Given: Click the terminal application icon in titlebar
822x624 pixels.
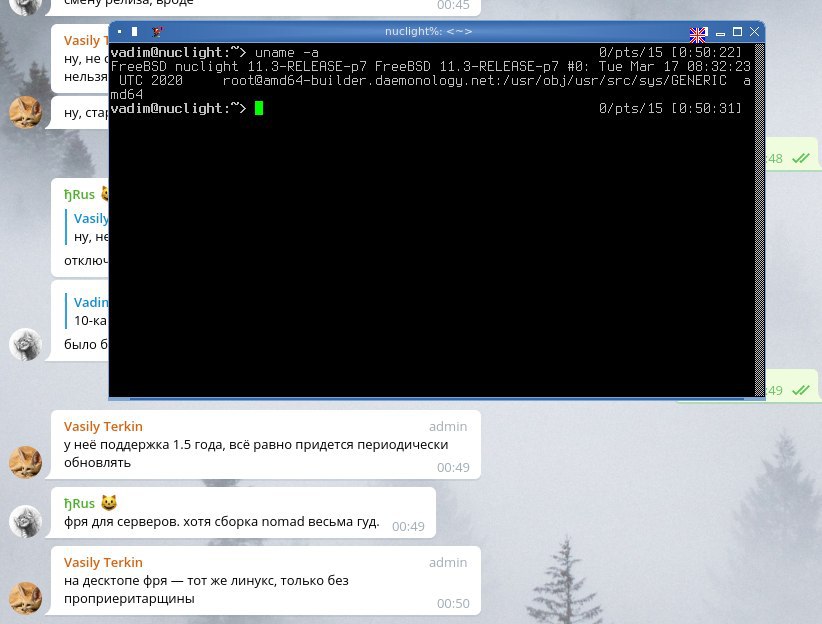Looking at the screenshot, I should click(x=157, y=32).
